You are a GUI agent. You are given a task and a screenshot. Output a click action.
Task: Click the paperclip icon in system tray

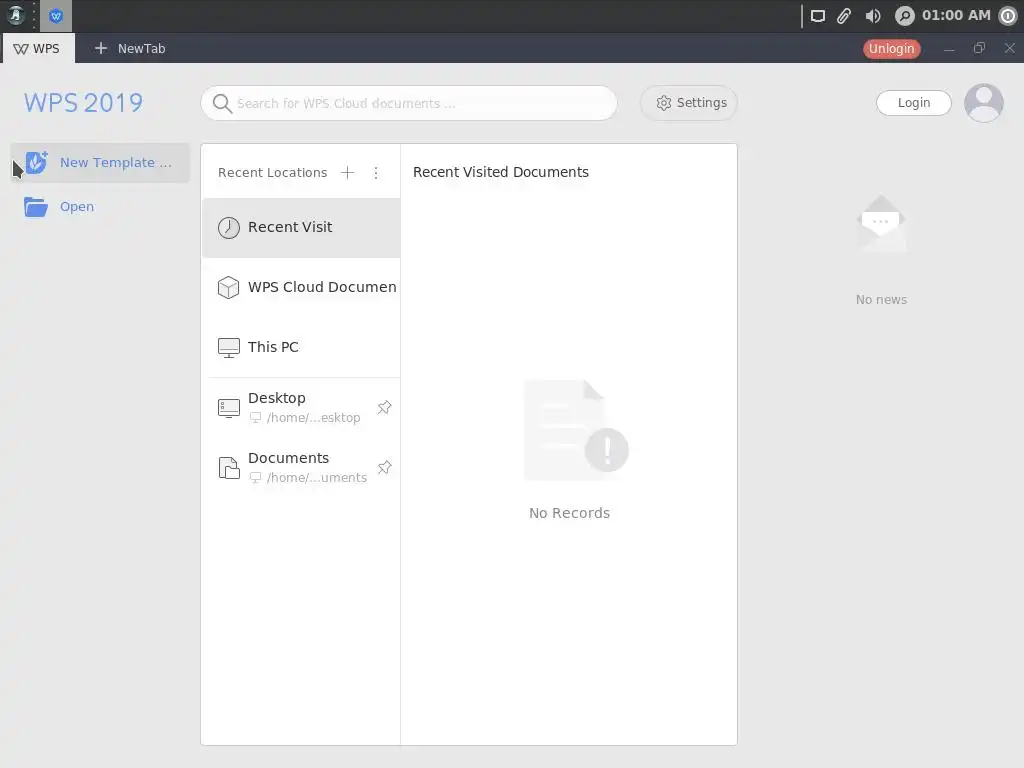point(844,16)
